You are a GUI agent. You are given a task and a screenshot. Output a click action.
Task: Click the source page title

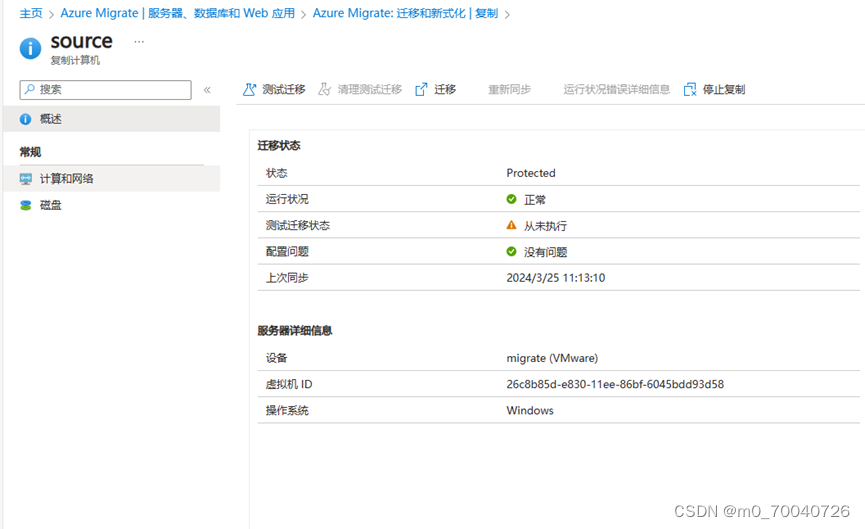tap(82, 41)
